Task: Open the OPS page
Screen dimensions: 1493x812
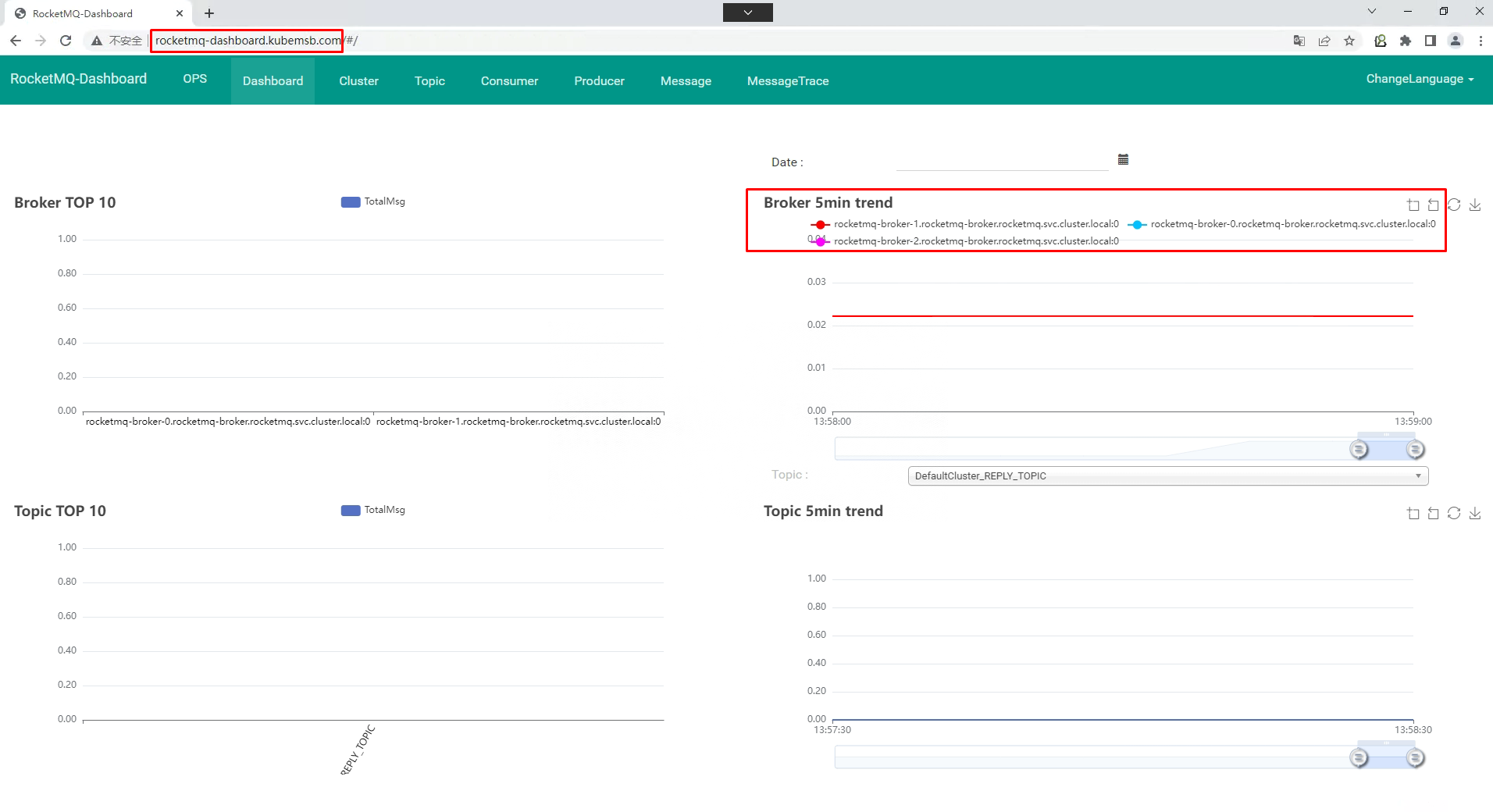Action: (195, 79)
